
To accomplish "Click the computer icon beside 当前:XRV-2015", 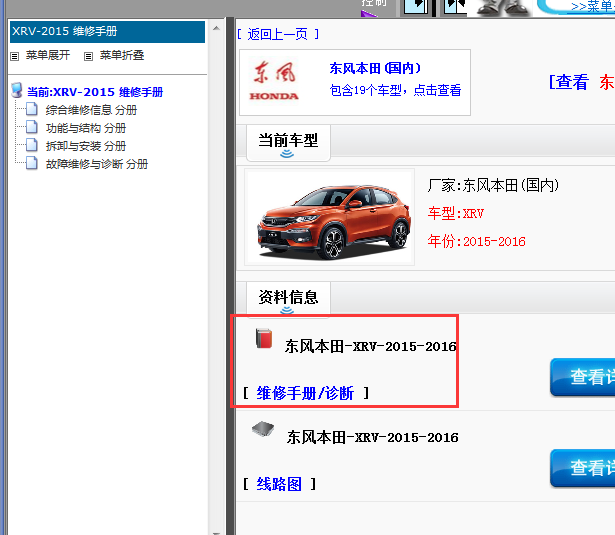I will tap(16, 91).
